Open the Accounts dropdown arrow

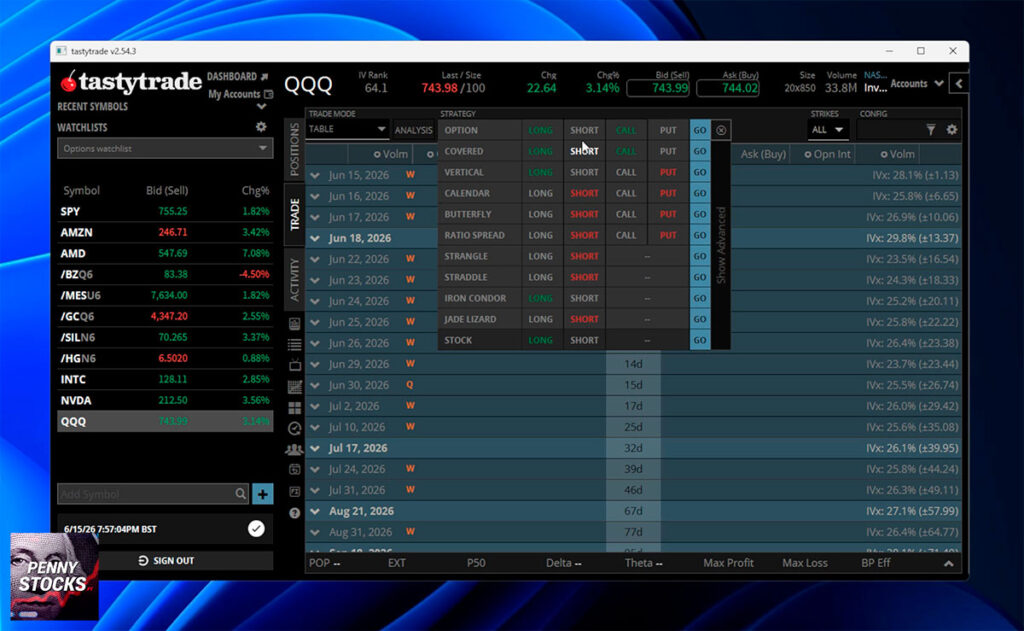click(938, 84)
